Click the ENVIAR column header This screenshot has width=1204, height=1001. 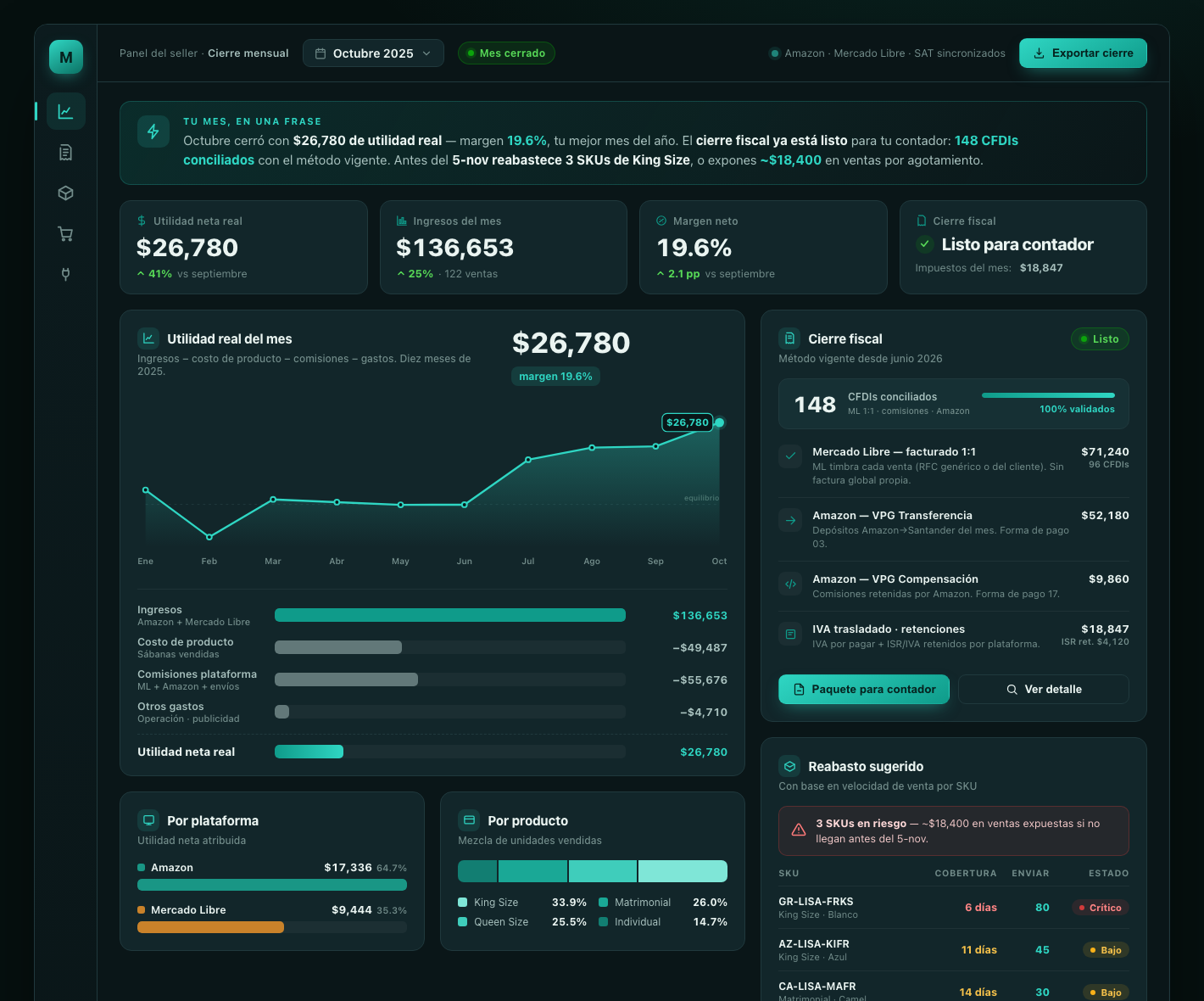point(1030,873)
